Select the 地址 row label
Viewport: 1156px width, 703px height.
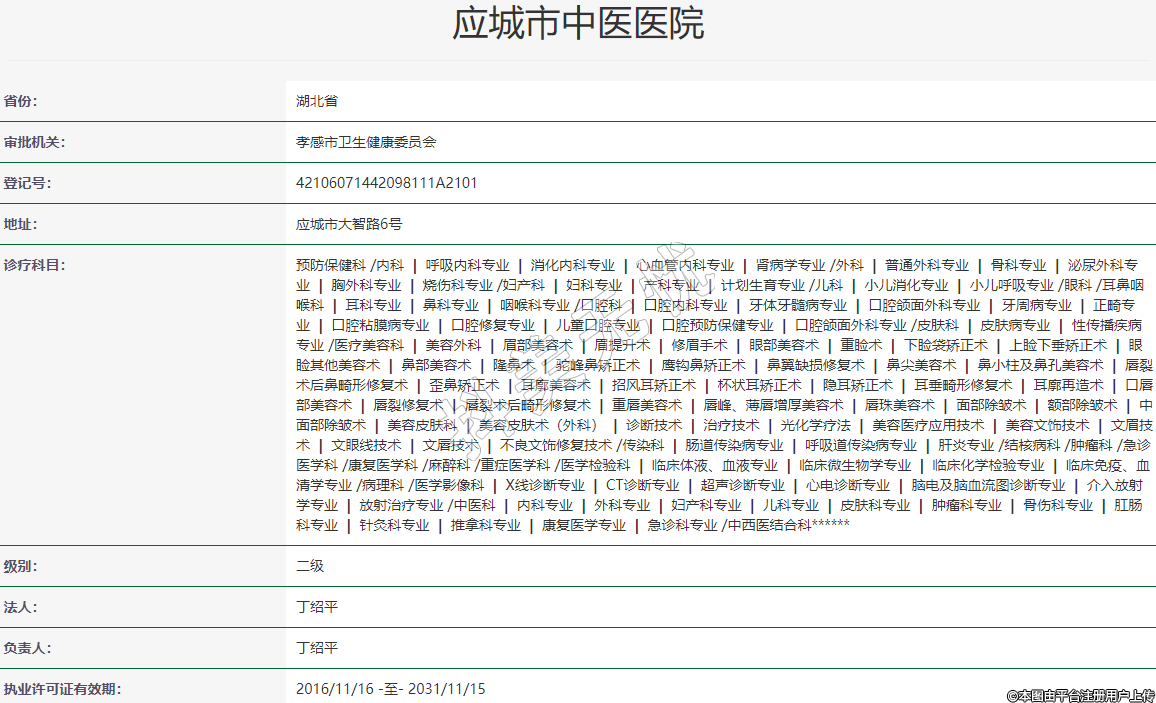tap(20, 224)
